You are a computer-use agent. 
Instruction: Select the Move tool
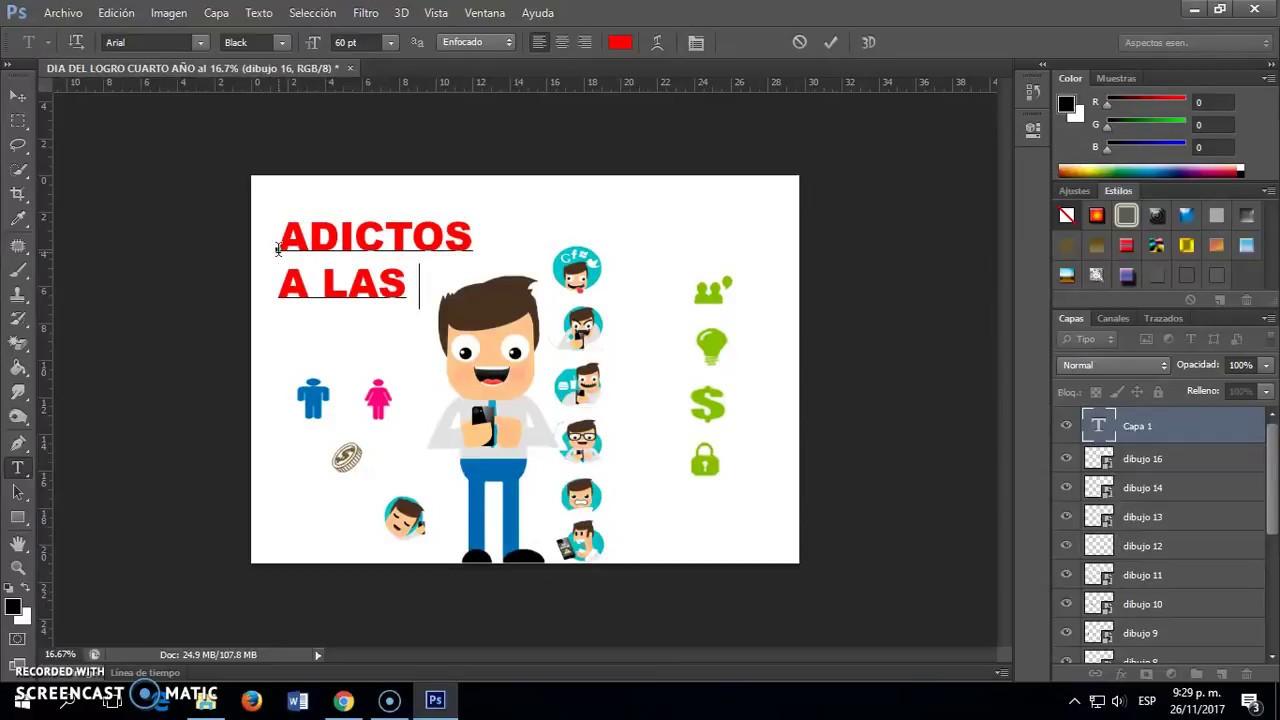tap(18, 96)
